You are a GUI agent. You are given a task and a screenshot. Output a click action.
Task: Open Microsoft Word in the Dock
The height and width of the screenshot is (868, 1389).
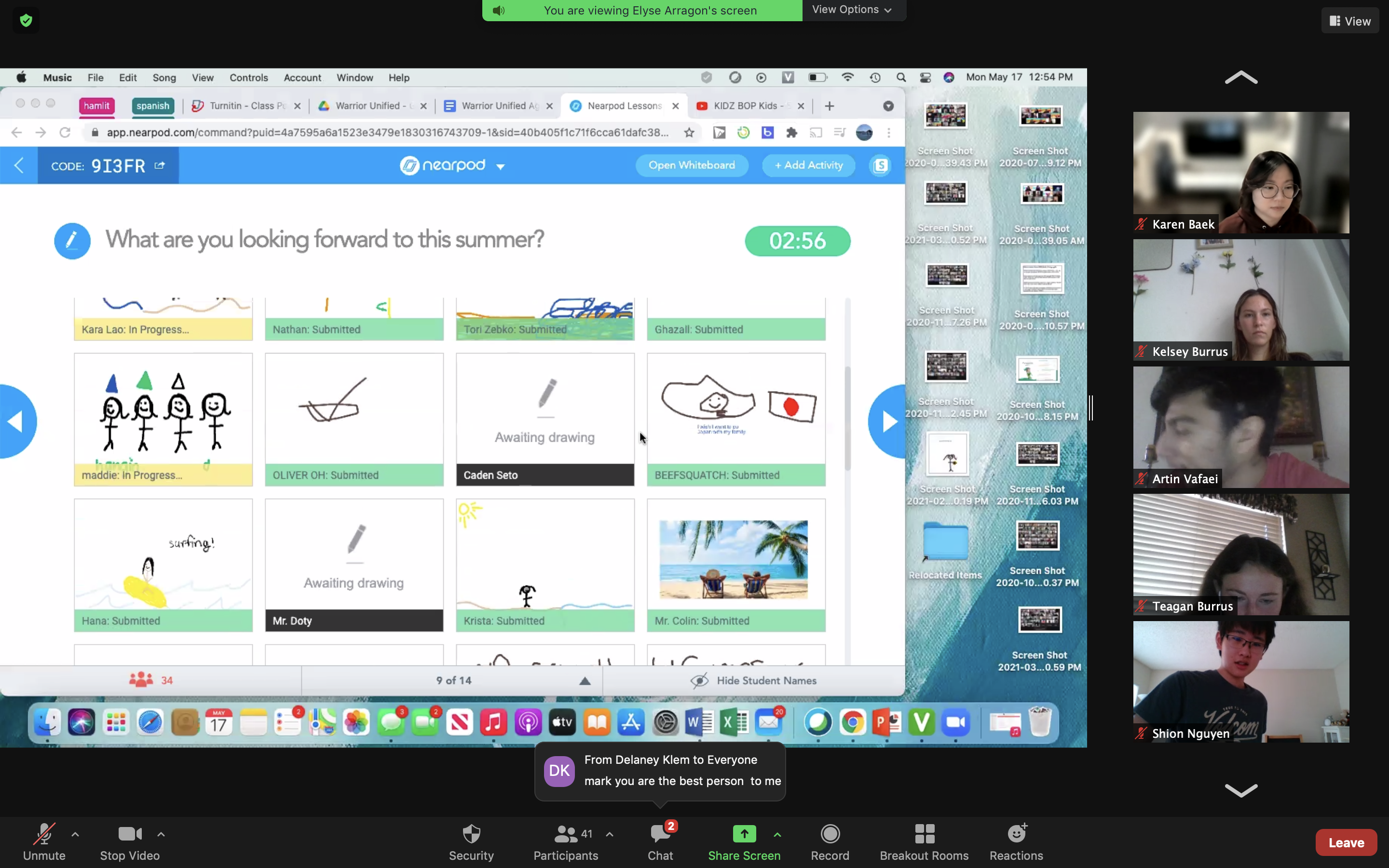click(699, 722)
